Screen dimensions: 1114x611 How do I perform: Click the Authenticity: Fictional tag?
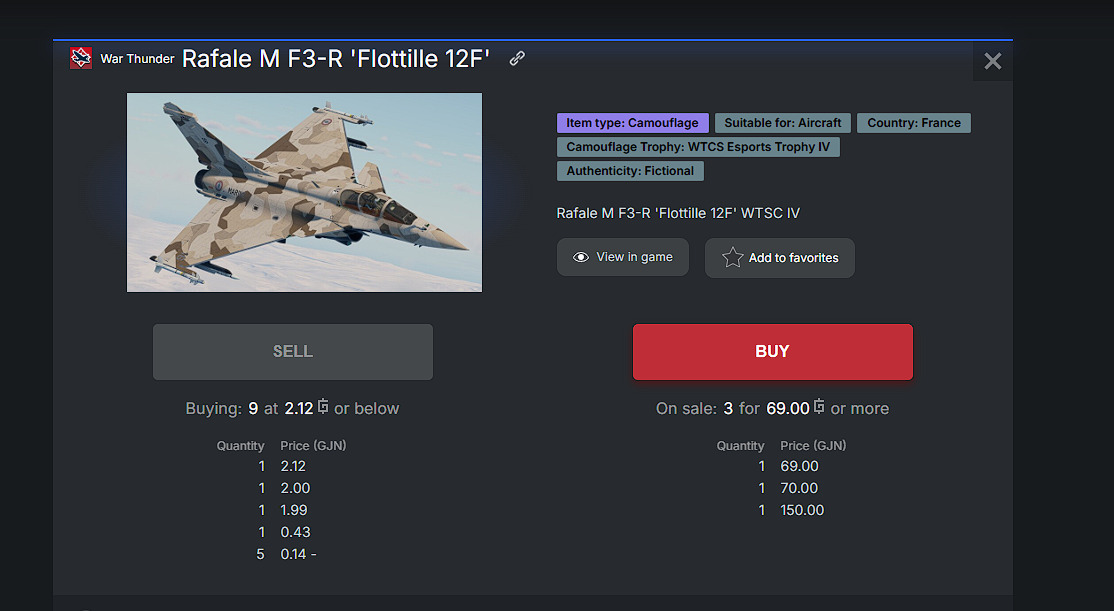[x=630, y=171]
